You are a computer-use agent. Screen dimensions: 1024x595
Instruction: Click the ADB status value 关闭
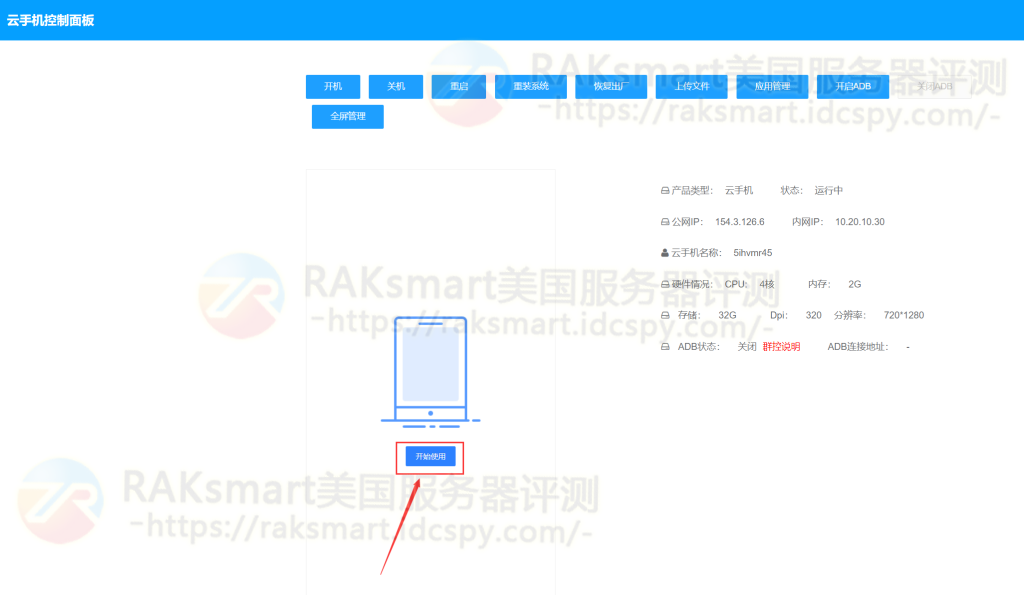click(x=746, y=347)
